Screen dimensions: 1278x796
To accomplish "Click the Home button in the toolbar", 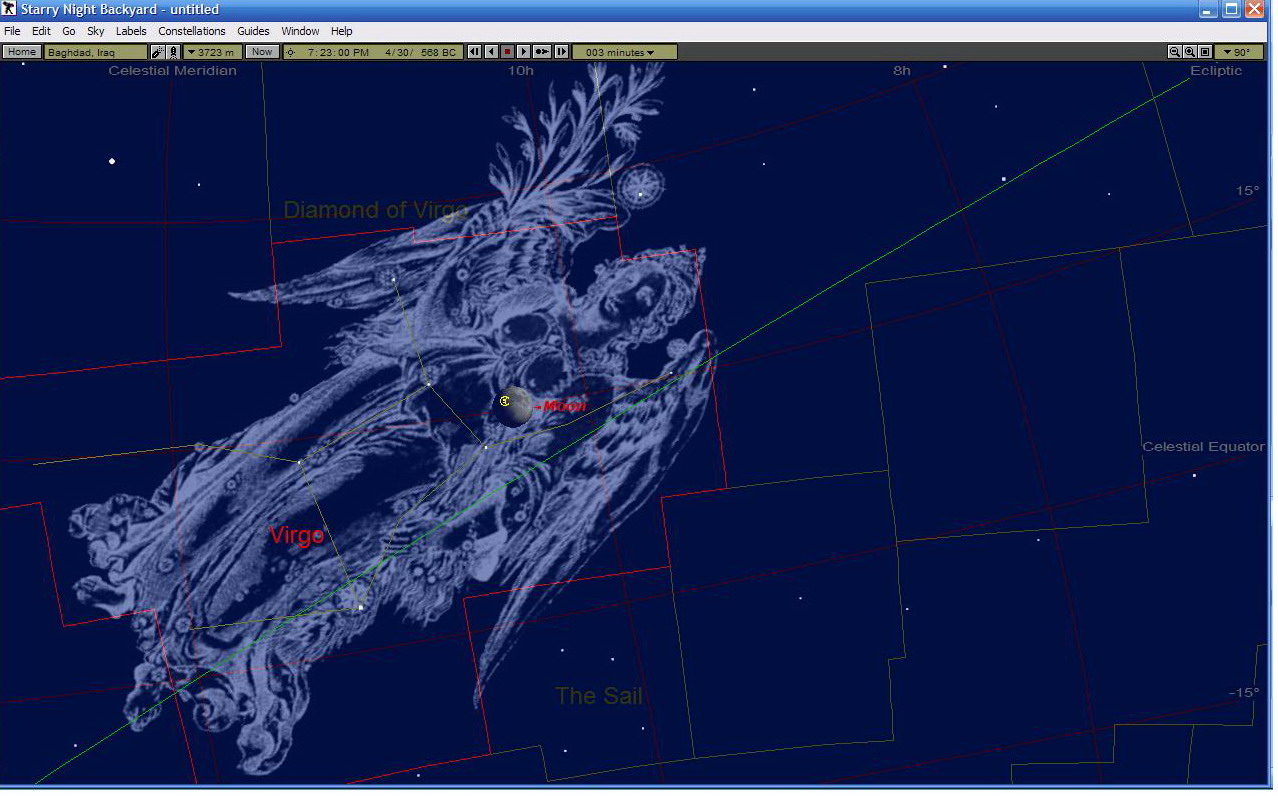I will 21,52.
